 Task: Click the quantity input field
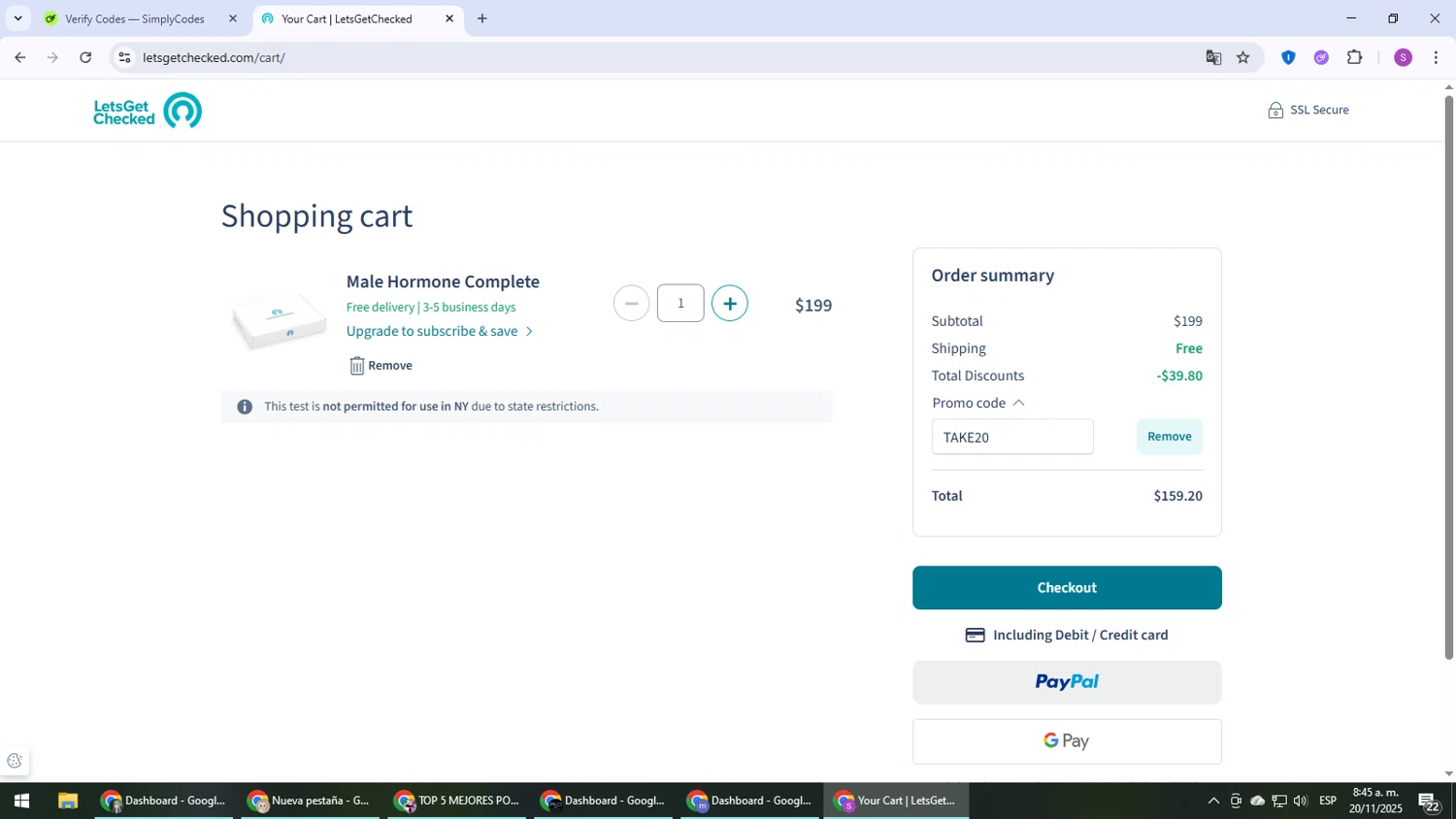point(680,304)
